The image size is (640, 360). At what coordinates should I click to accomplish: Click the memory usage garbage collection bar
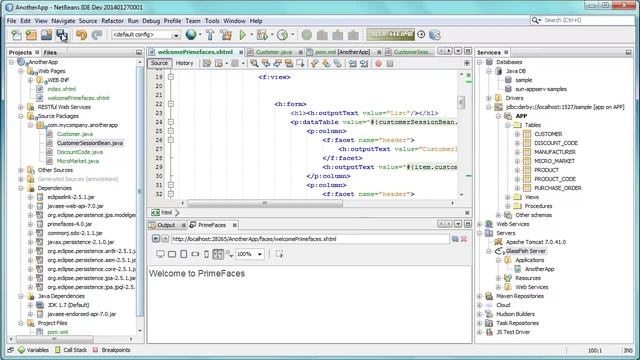391,35
